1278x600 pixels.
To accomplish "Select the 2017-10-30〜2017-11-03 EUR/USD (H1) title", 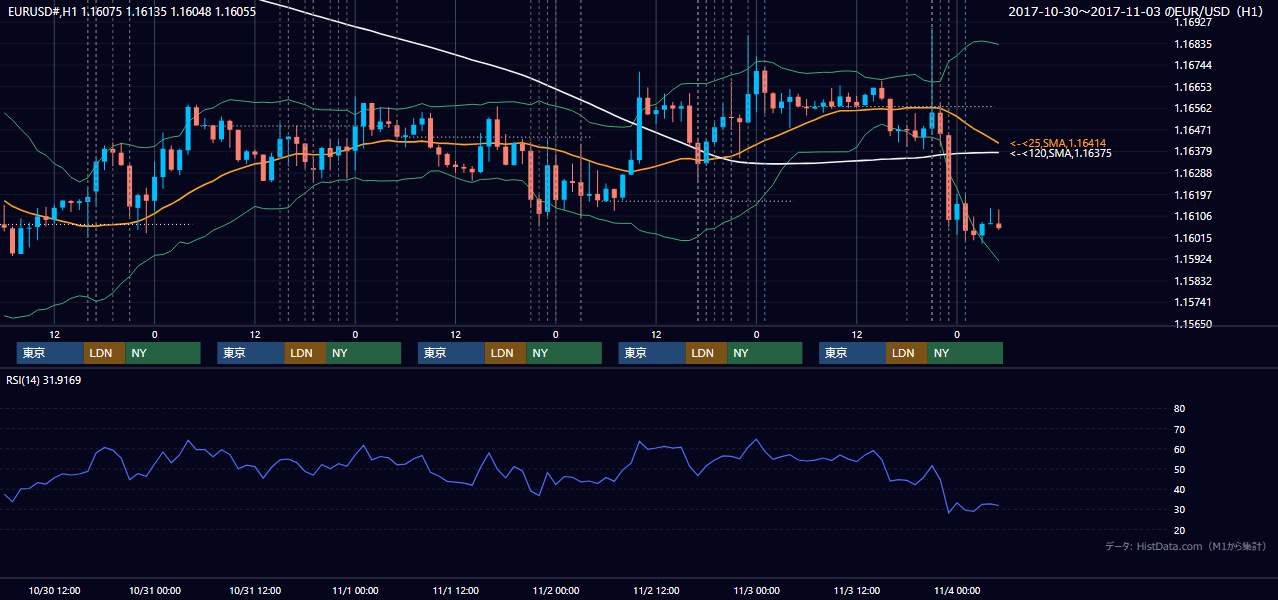I will 1137,11.
